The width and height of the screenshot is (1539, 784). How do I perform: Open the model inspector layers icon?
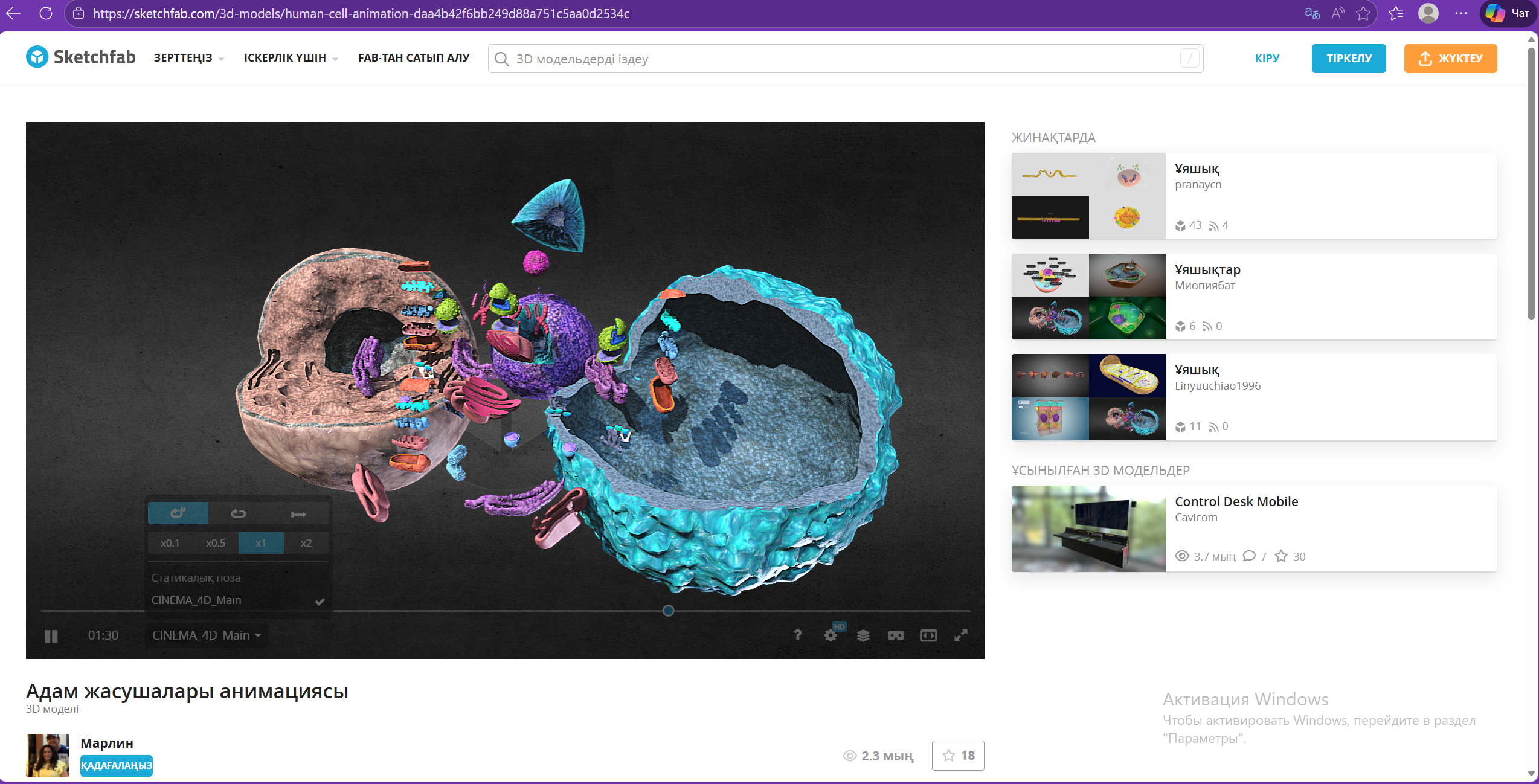click(x=863, y=635)
